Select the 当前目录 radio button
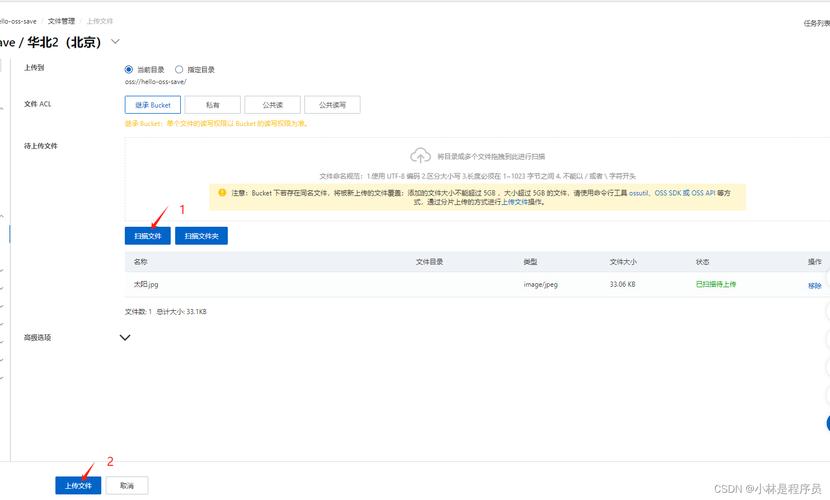 coord(129,69)
